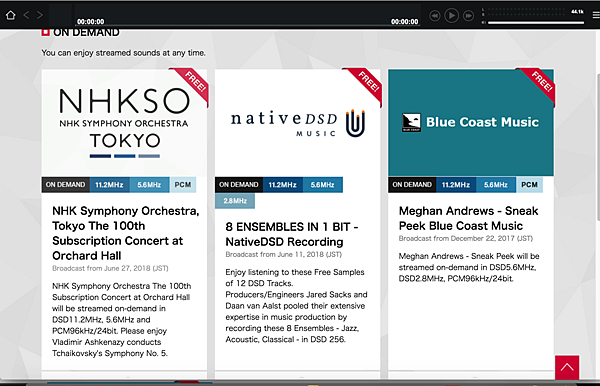Start playback with the play button
The width and height of the screenshot is (600, 386).
(452, 16)
